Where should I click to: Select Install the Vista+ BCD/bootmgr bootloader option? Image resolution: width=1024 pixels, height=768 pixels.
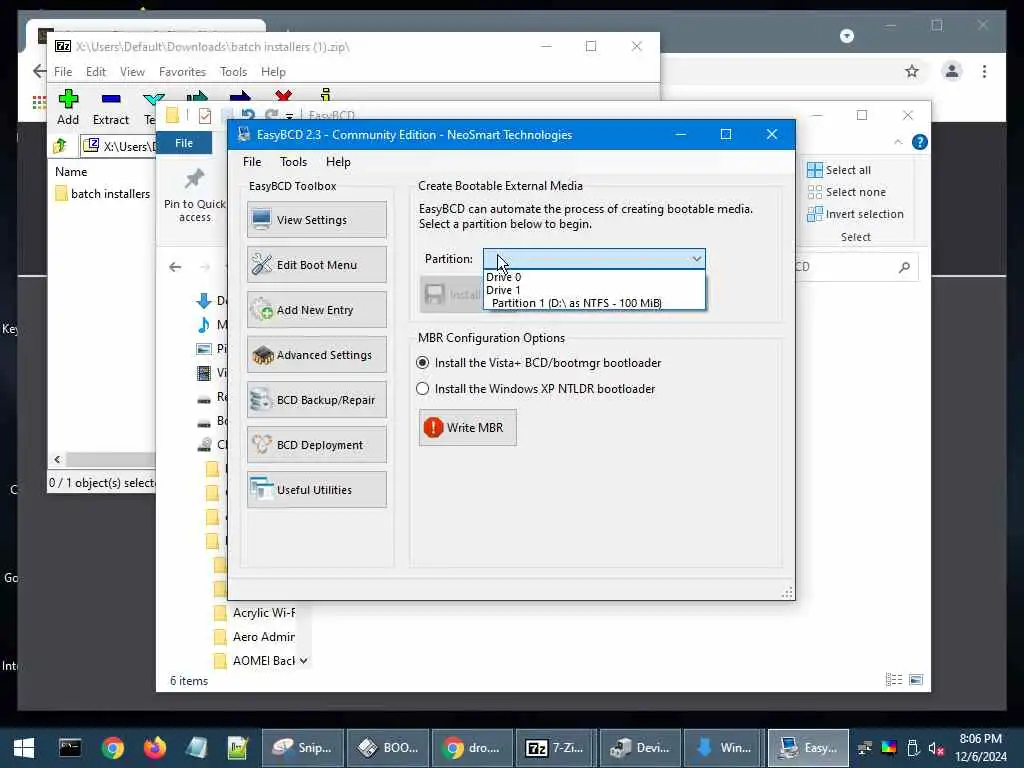point(539,363)
